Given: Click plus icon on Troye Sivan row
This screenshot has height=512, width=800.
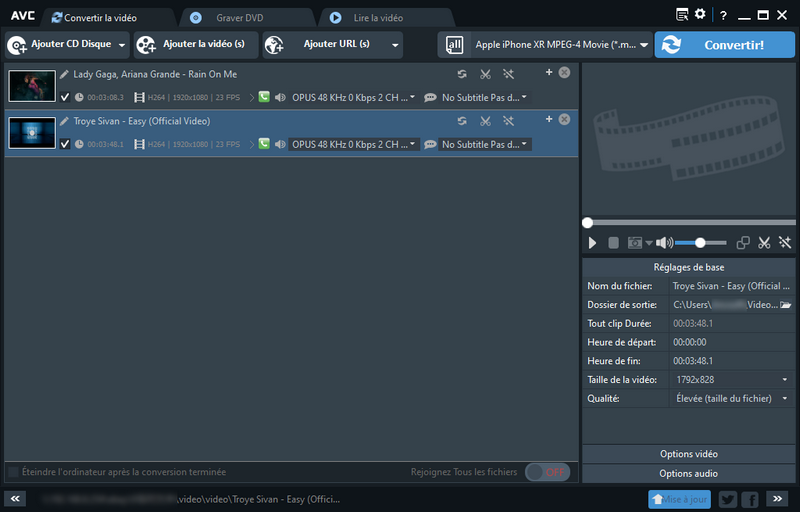Looking at the screenshot, I should click(x=549, y=119).
